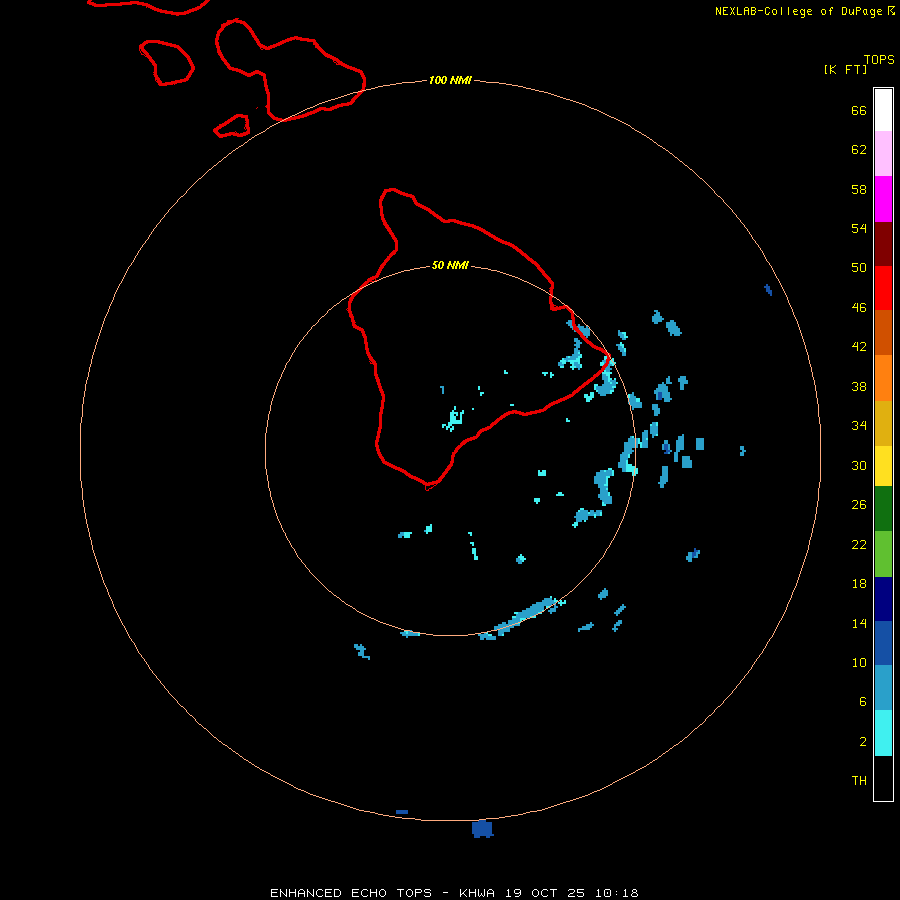
Task: Click the '[K FT]' legend units label
Action: [x=845, y=70]
